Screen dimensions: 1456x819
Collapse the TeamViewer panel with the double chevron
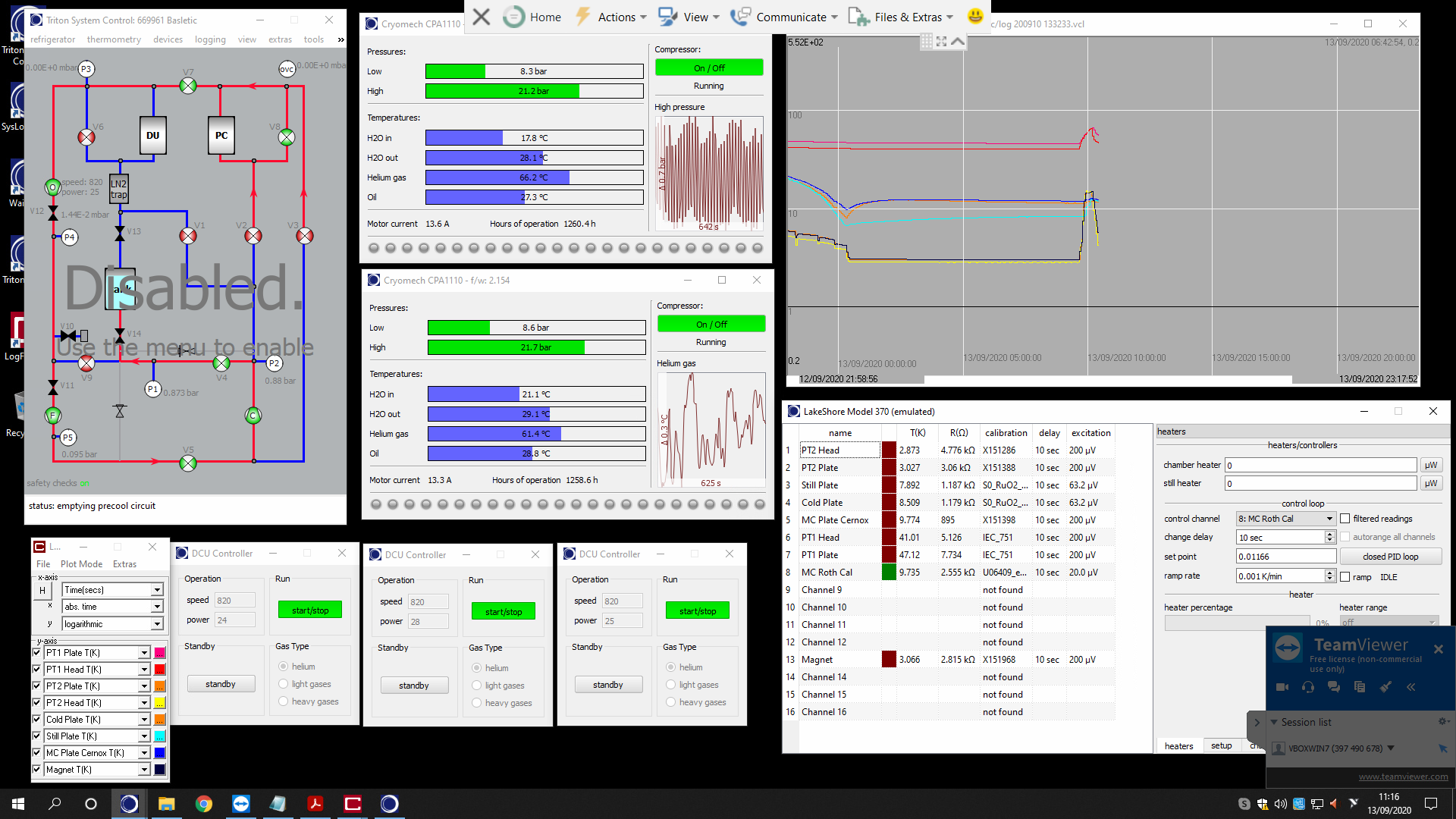tap(1411, 687)
